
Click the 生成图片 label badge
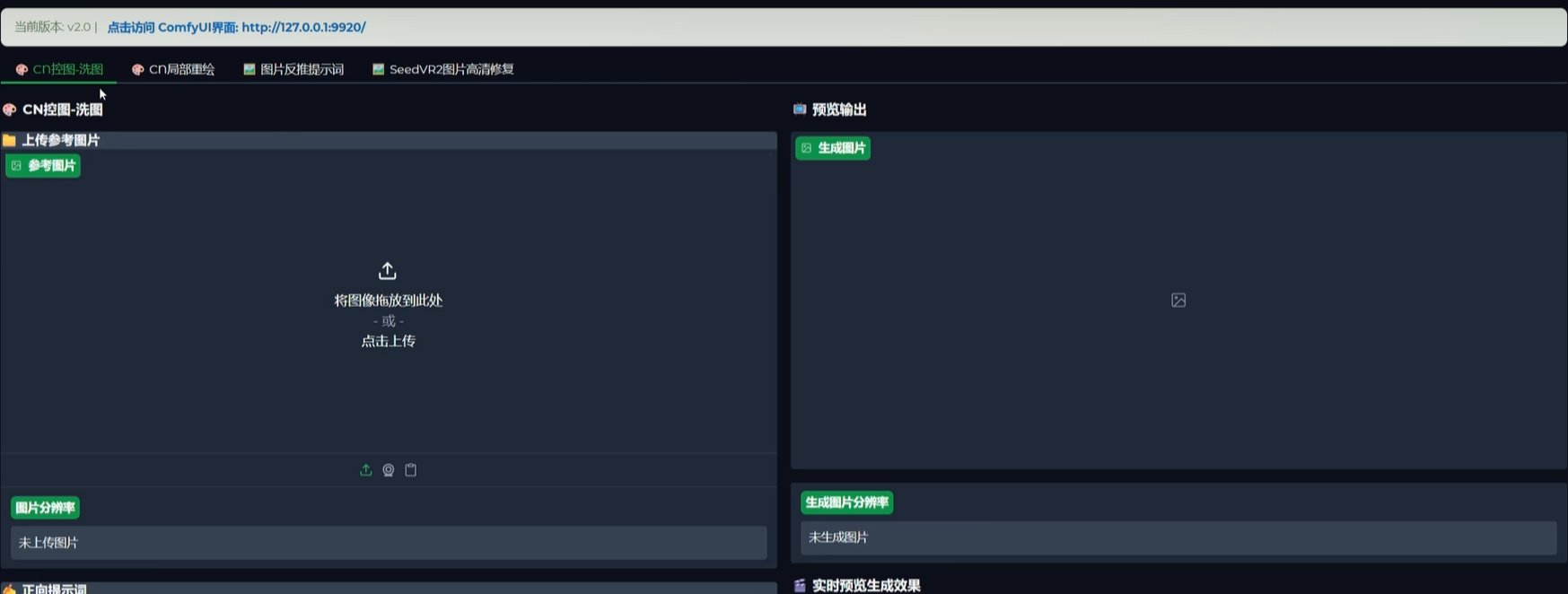[x=833, y=148]
